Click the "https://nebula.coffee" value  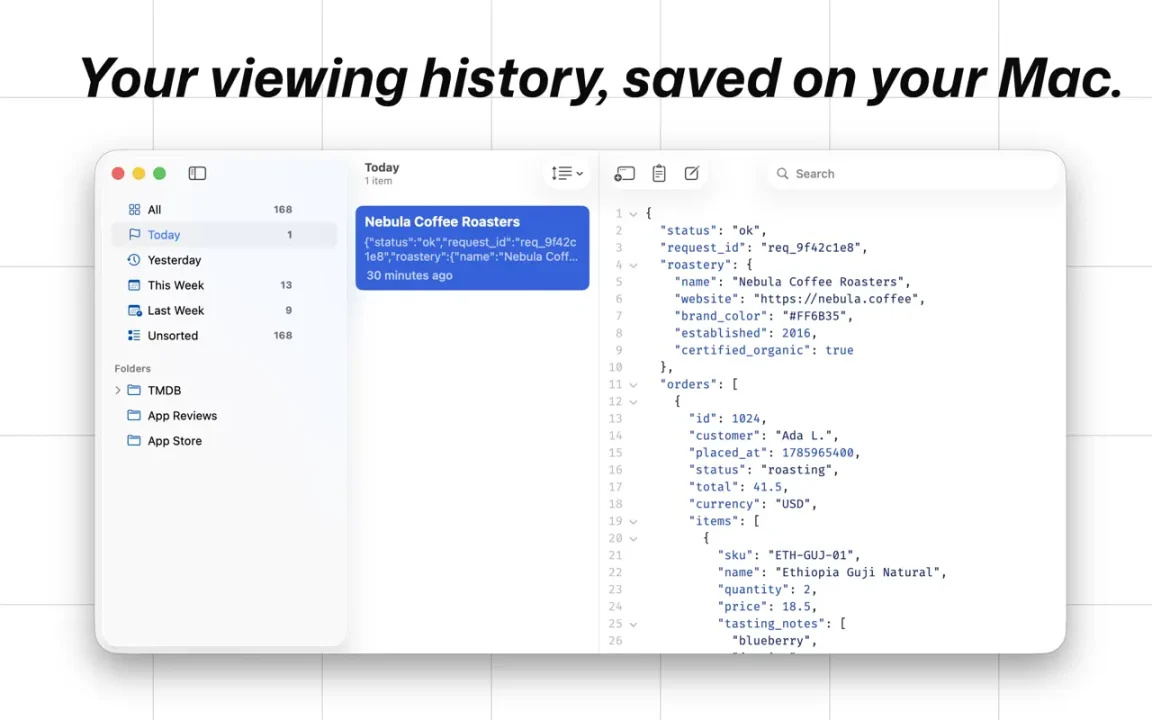click(x=836, y=299)
